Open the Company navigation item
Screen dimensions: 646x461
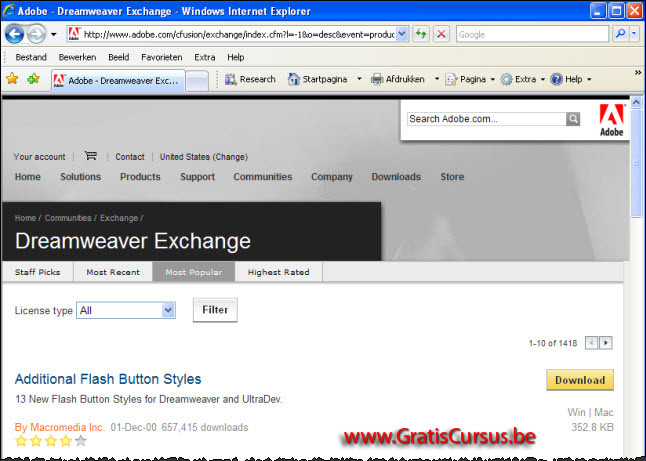coord(332,177)
